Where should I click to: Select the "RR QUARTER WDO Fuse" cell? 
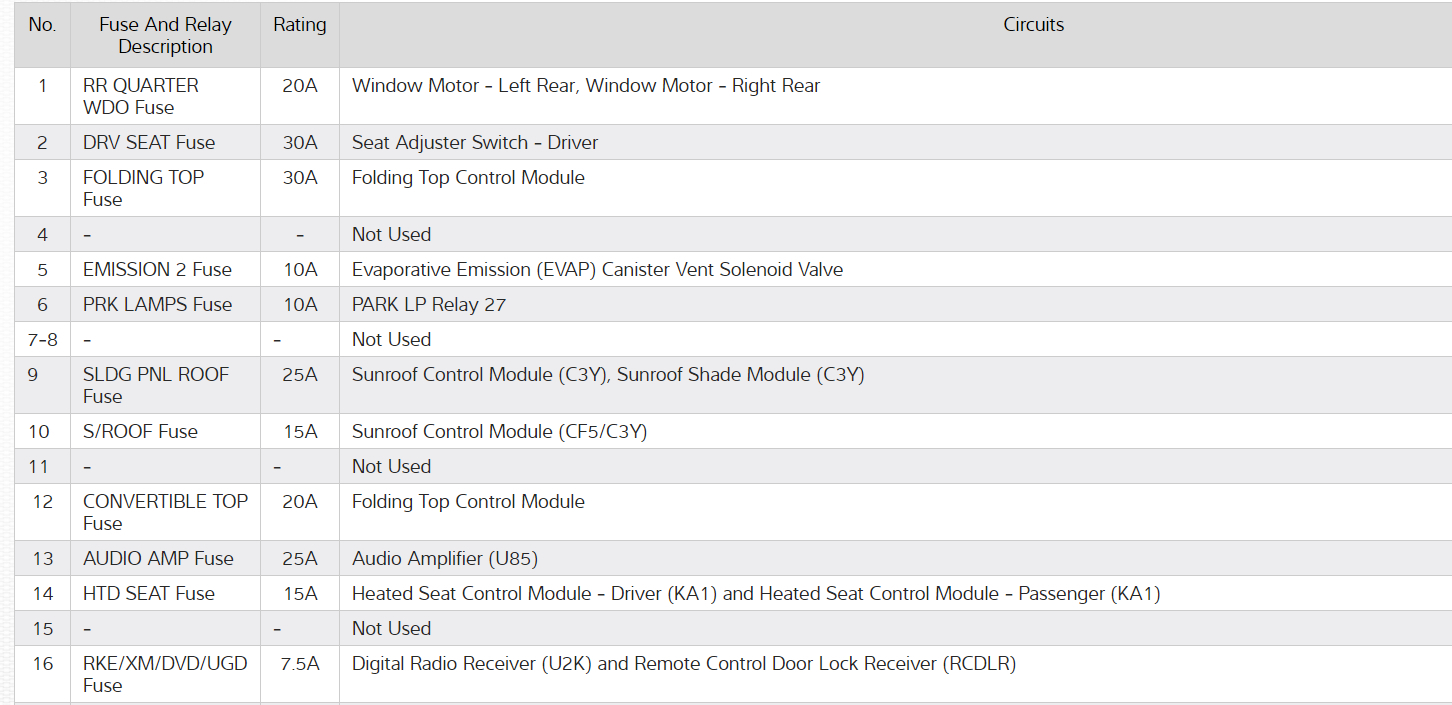(141, 96)
